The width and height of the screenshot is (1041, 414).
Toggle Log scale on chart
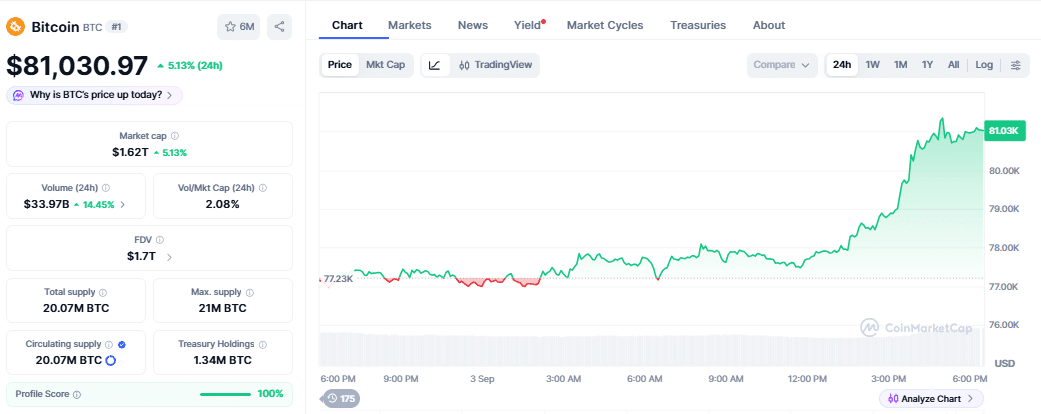pyautogui.click(x=984, y=65)
